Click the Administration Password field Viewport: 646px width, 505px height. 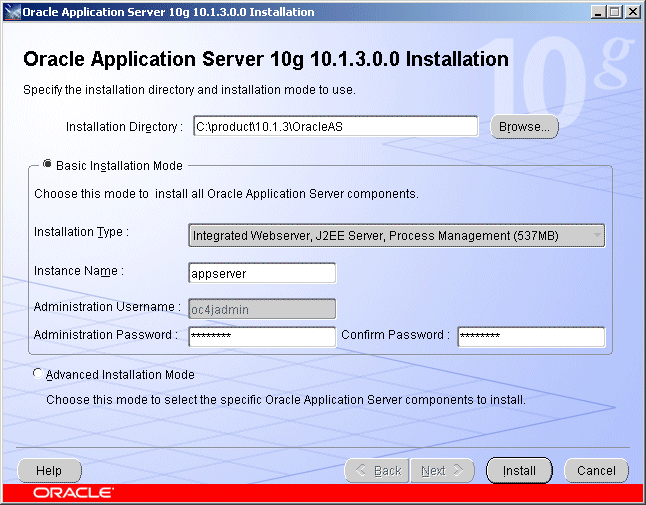coord(262,337)
